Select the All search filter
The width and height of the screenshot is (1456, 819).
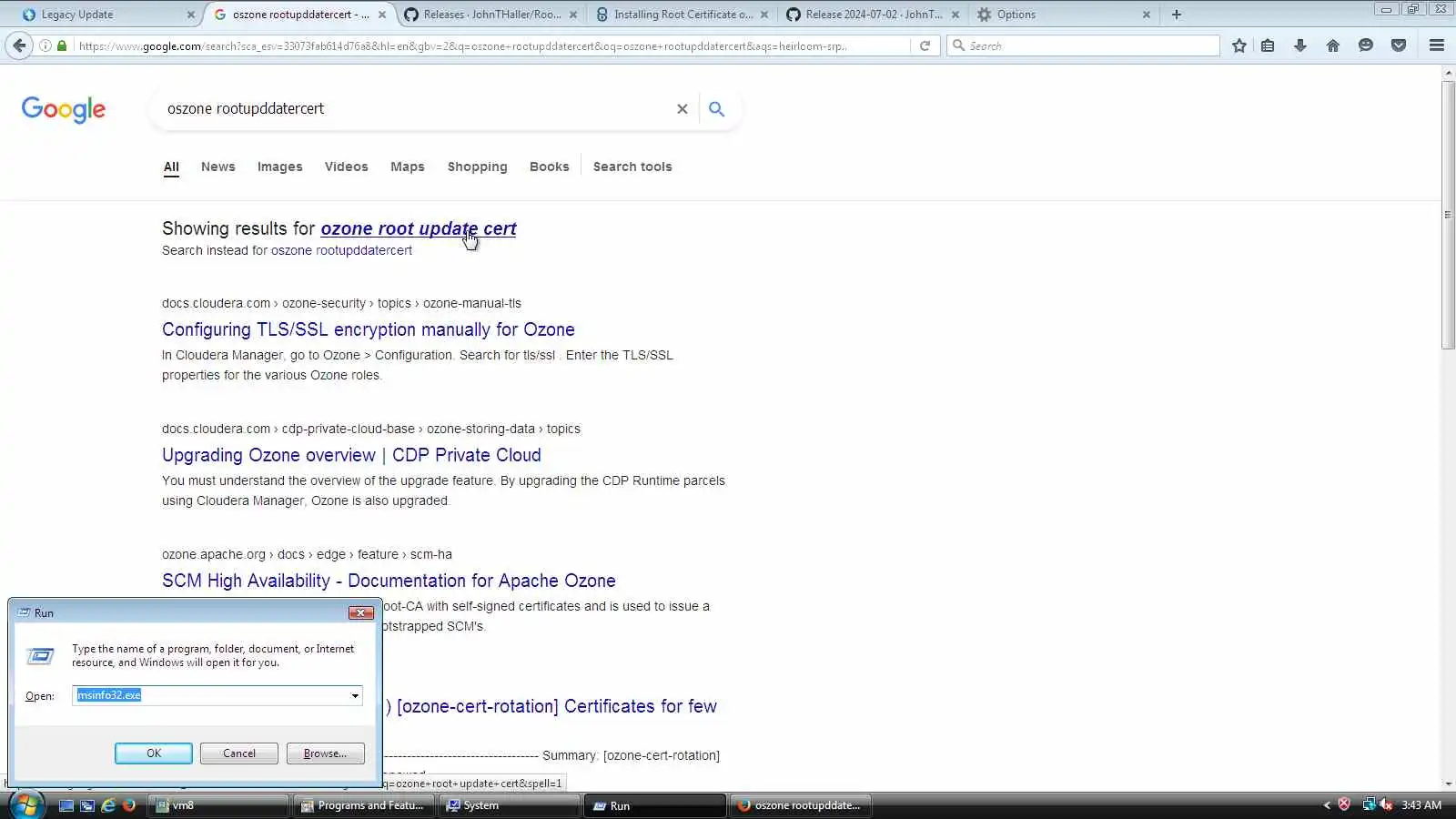coord(171,167)
